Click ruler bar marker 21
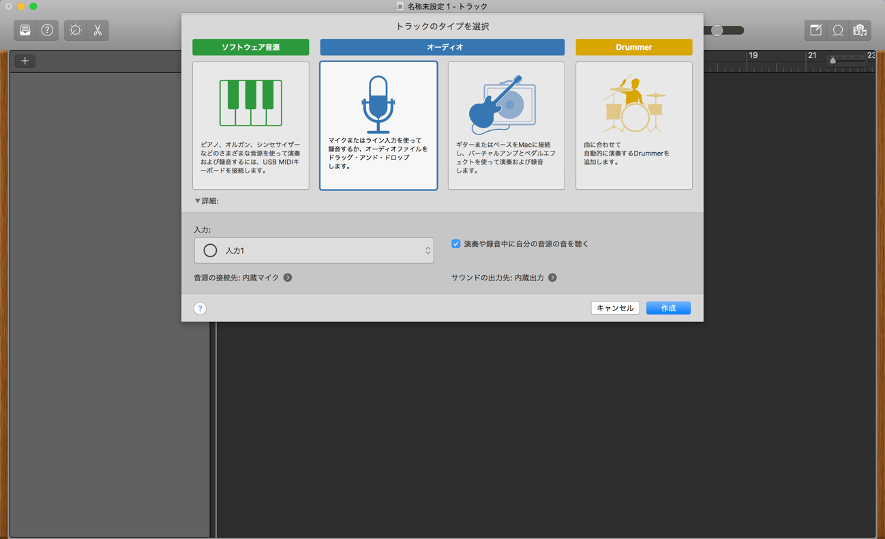This screenshot has height=539, width=885. coord(812,55)
